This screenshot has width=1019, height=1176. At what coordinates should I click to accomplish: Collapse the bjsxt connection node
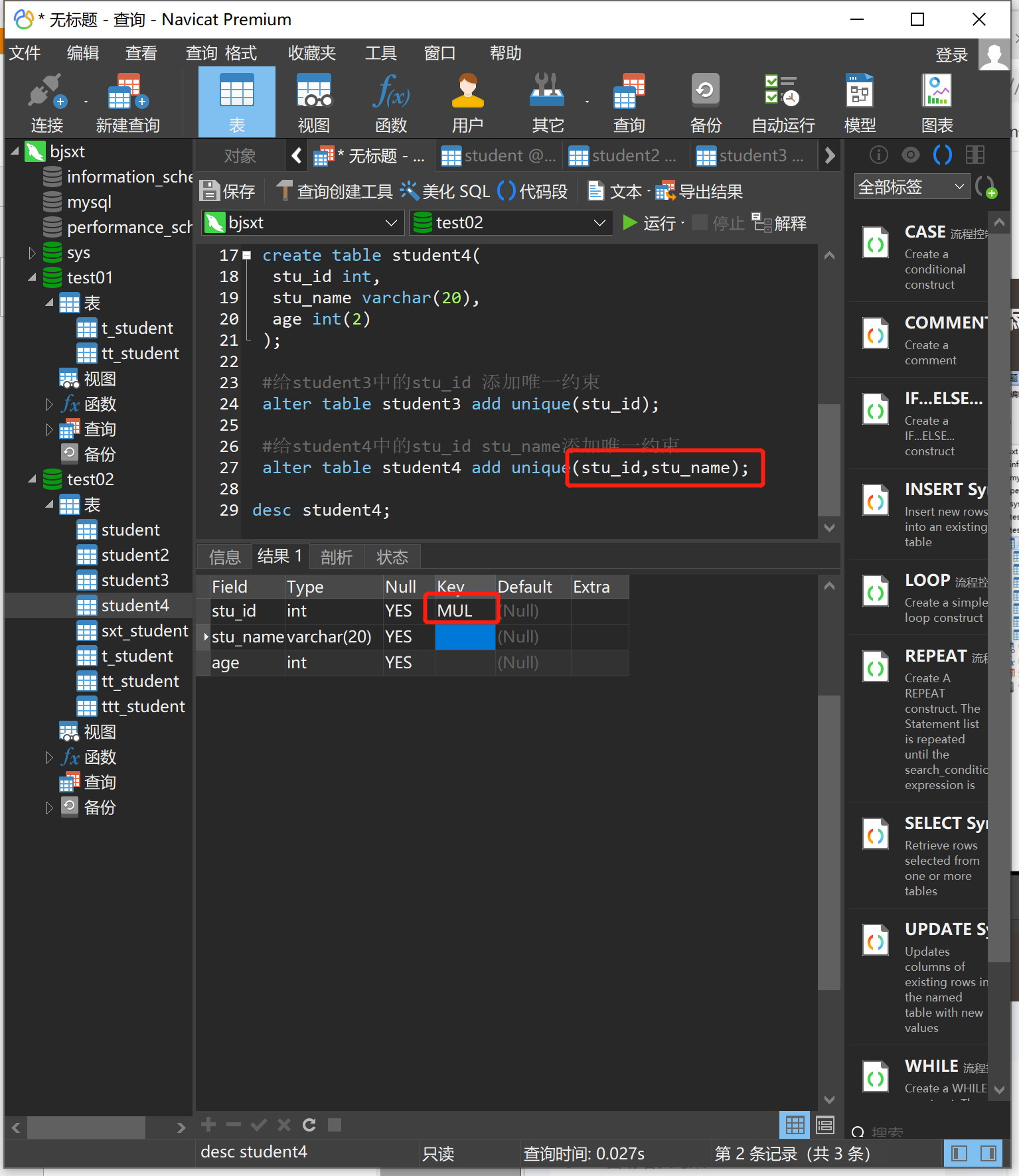(15, 152)
